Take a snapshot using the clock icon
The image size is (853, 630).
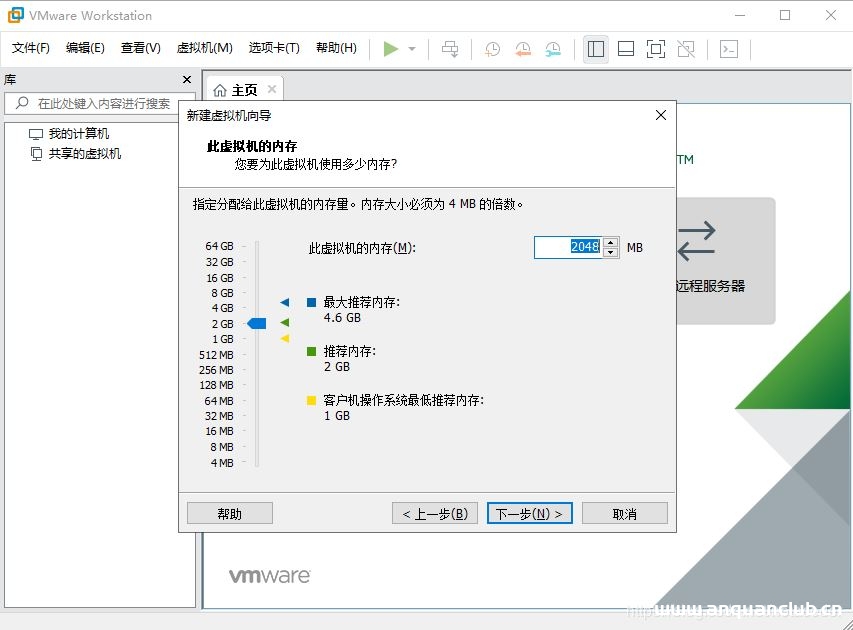click(x=490, y=48)
